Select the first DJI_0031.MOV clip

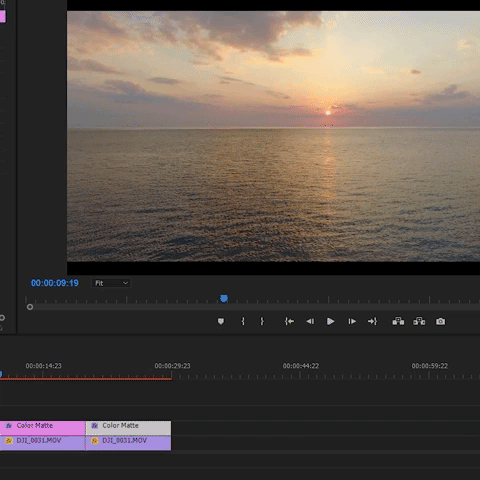click(42, 443)
